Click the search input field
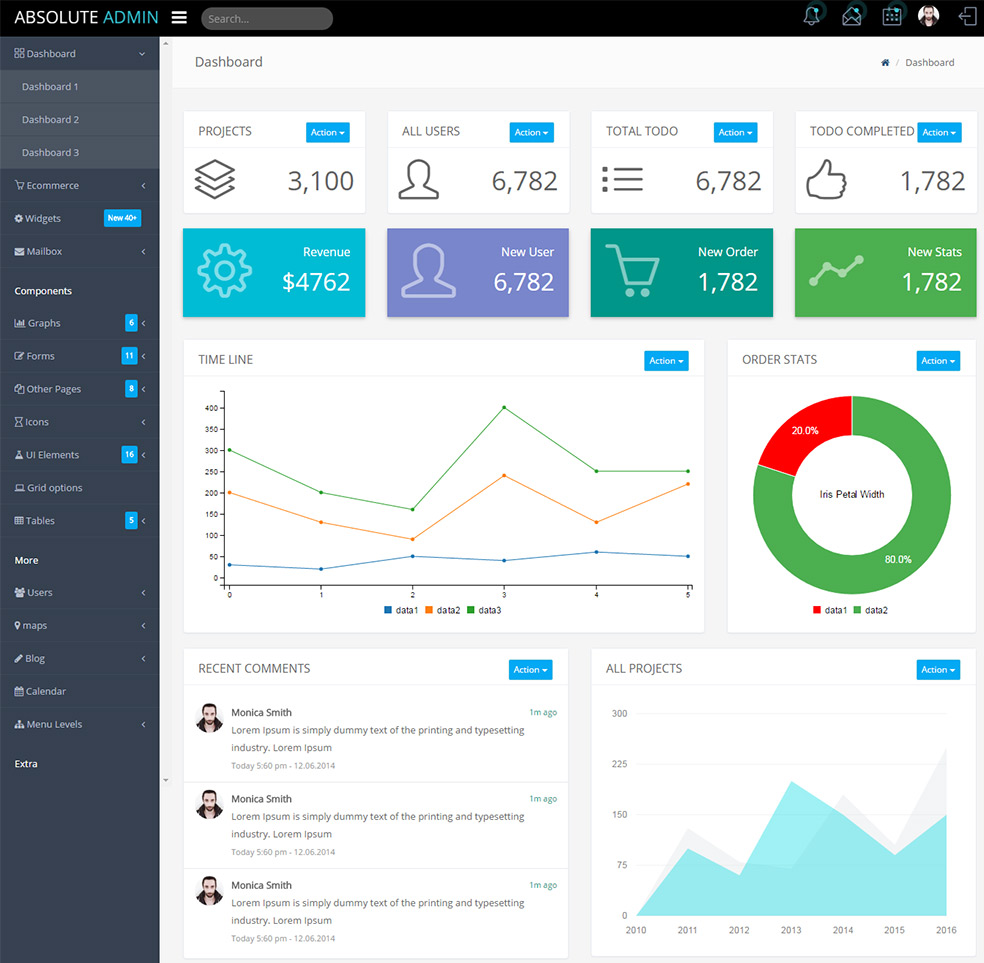 point(266,18)
